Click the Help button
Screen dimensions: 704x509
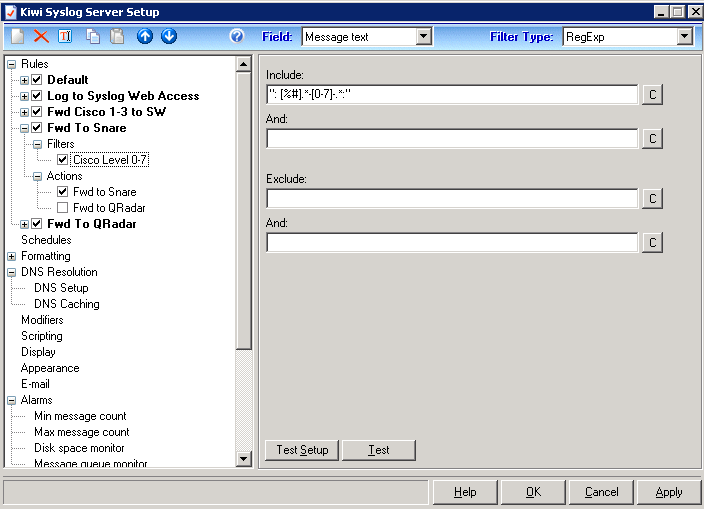pos(465,492)
